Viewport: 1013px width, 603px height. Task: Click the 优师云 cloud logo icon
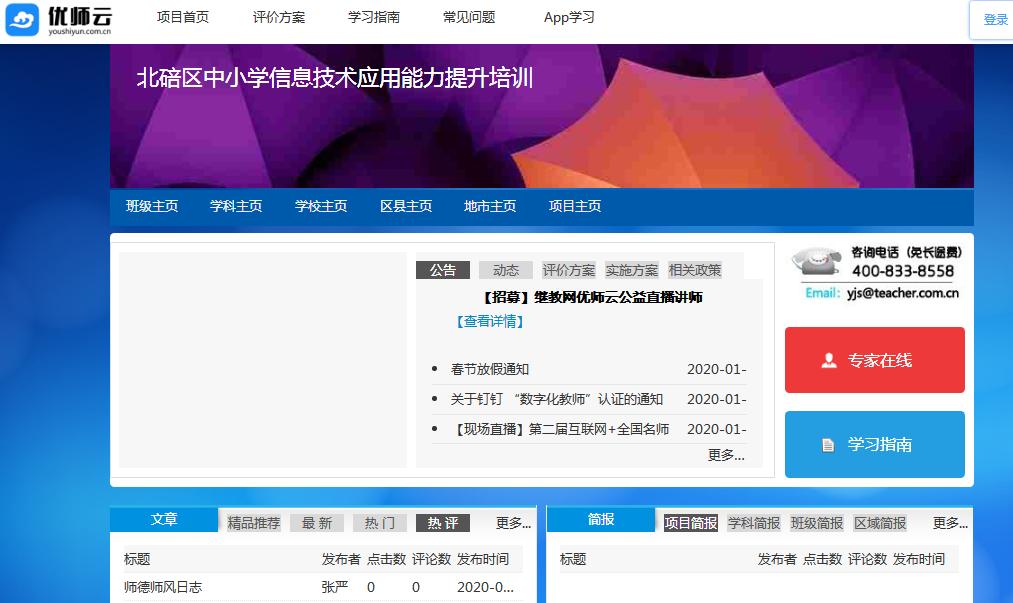[22, 19]
